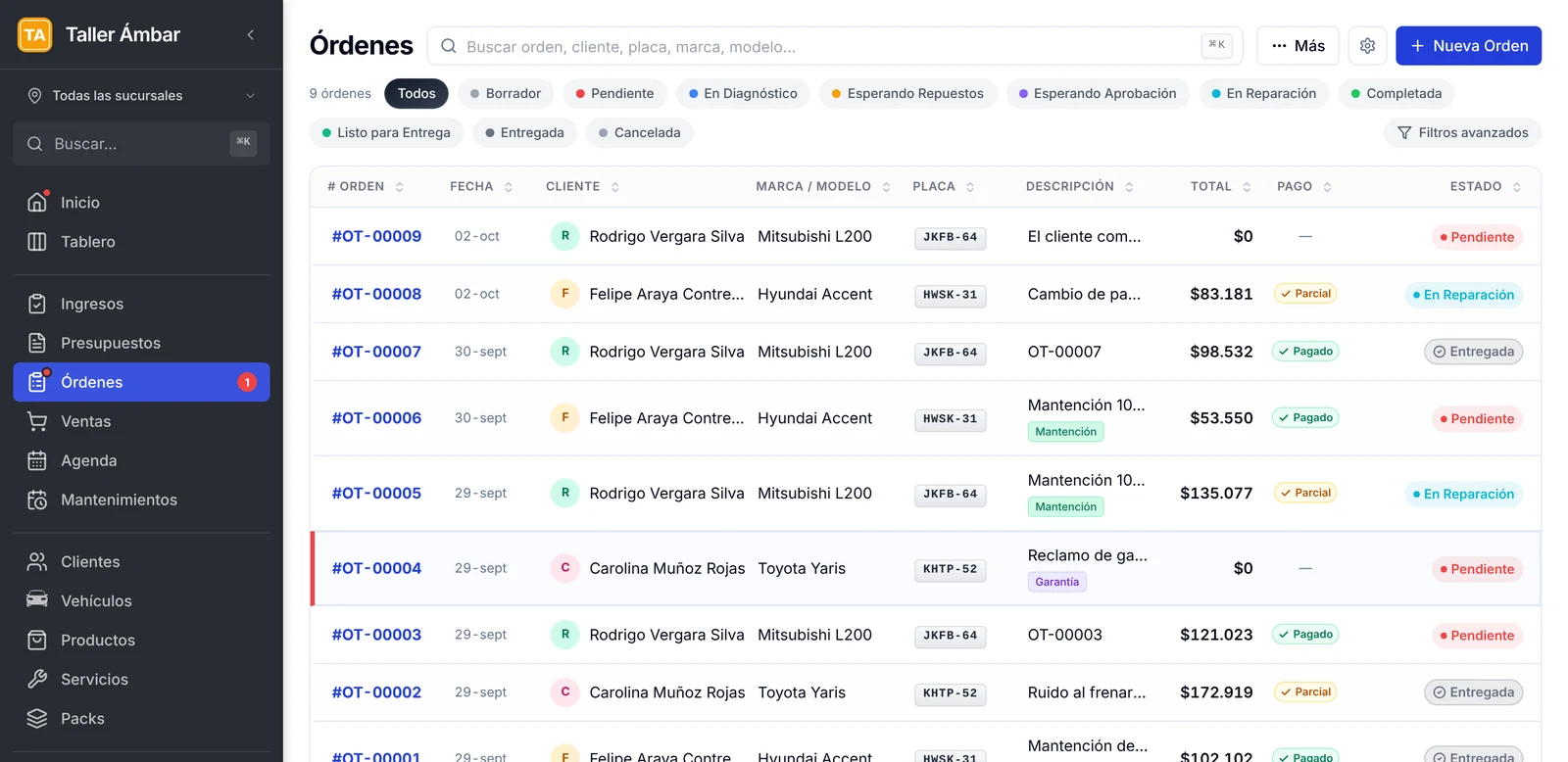
Task: Sort by the ESTADO column
Action: pyautogui.click(x=1486, y=186)
